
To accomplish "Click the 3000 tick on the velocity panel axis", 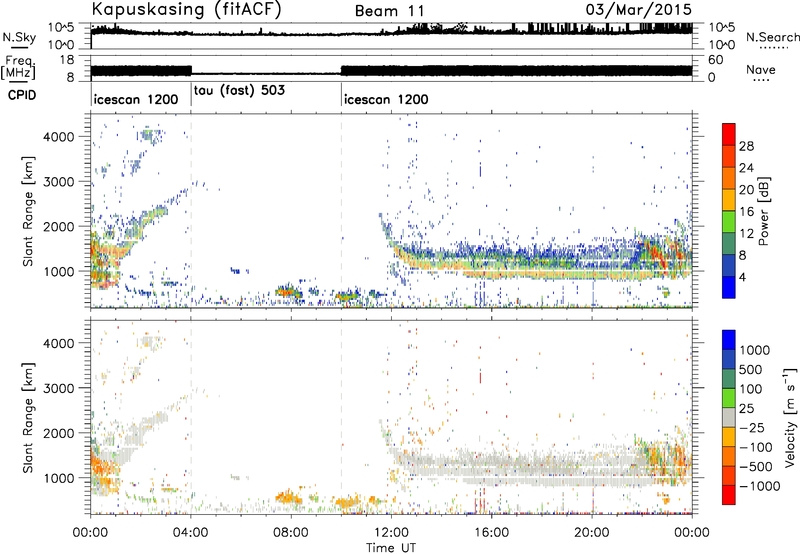I will 59,388.
